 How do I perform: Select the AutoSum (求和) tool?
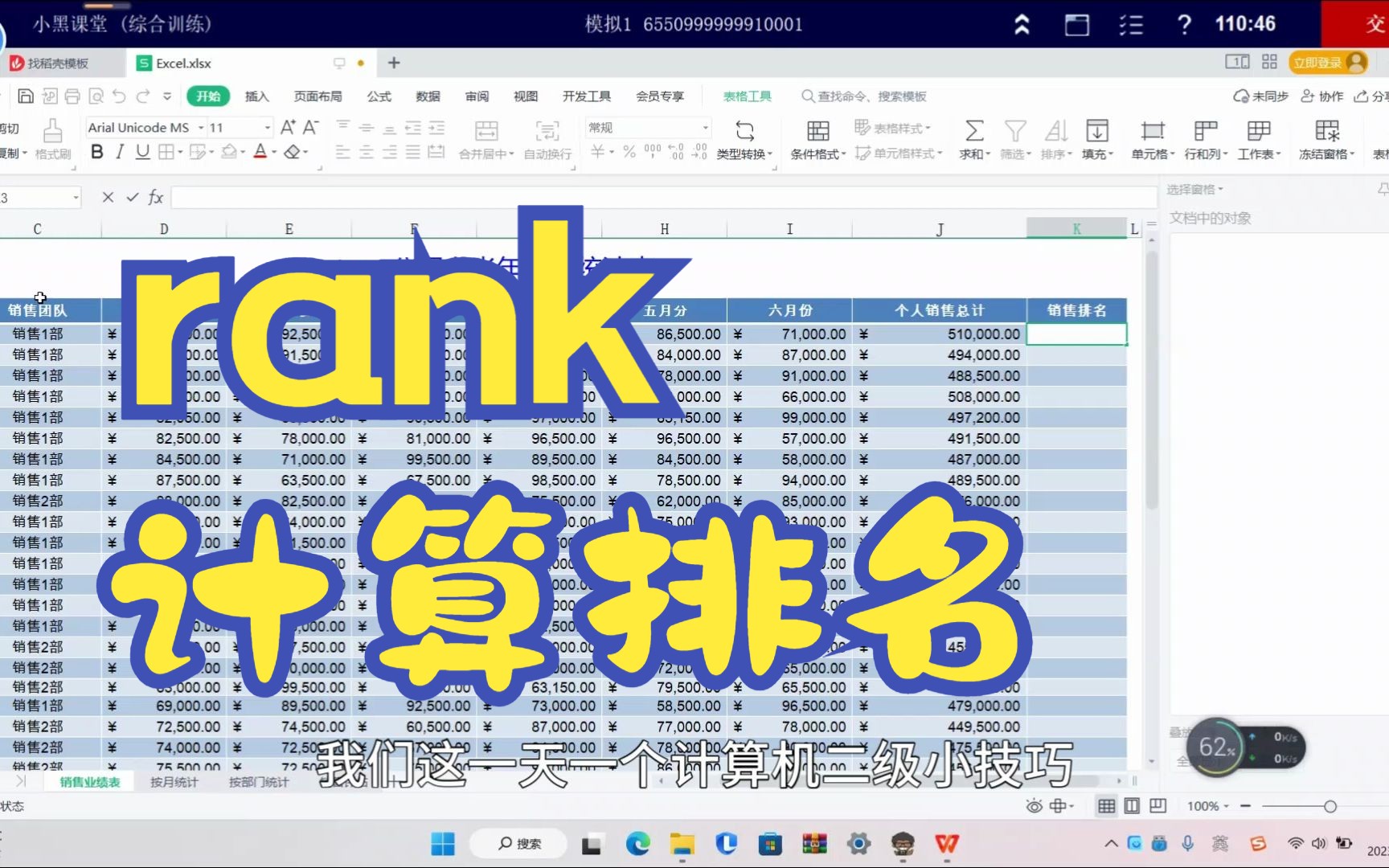(973, 139)
